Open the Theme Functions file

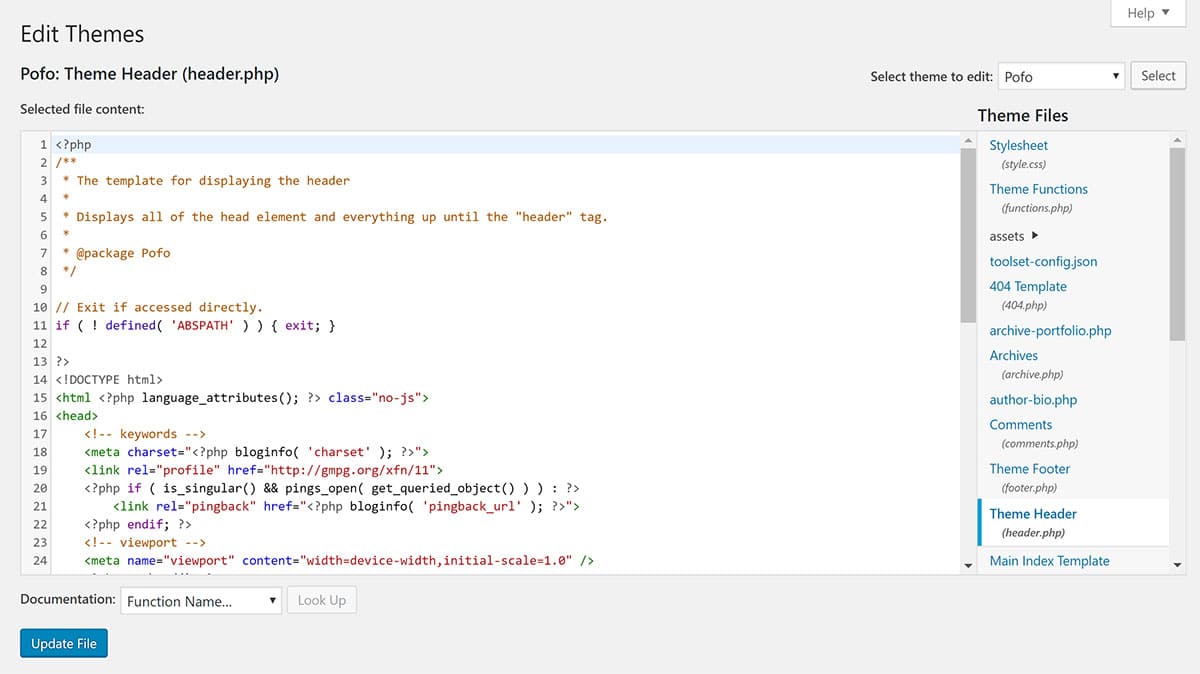click(1038, 189)
